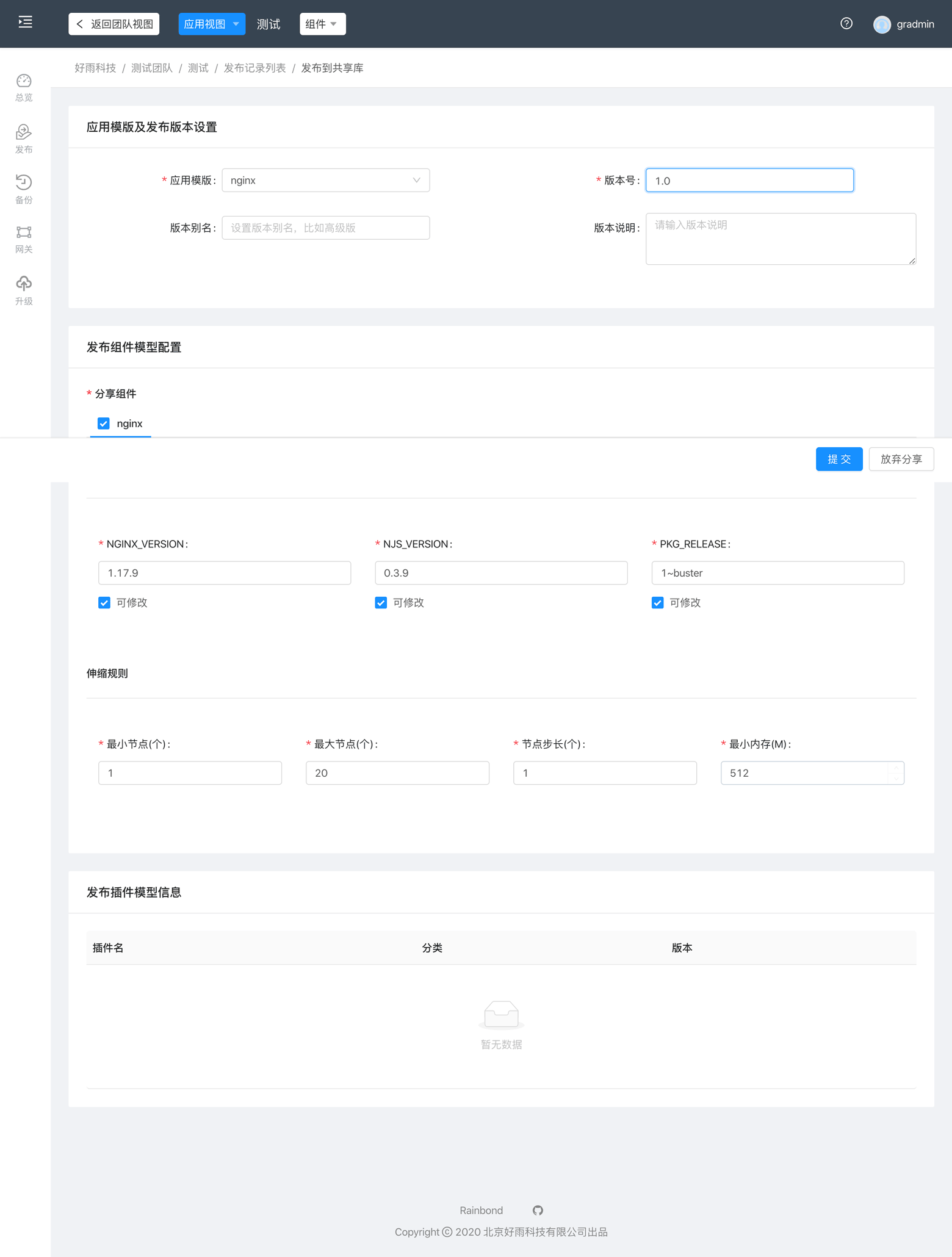Open the 组件 dropdown
This screenshot has height=1257, width=952.
[x=322, y=24]
